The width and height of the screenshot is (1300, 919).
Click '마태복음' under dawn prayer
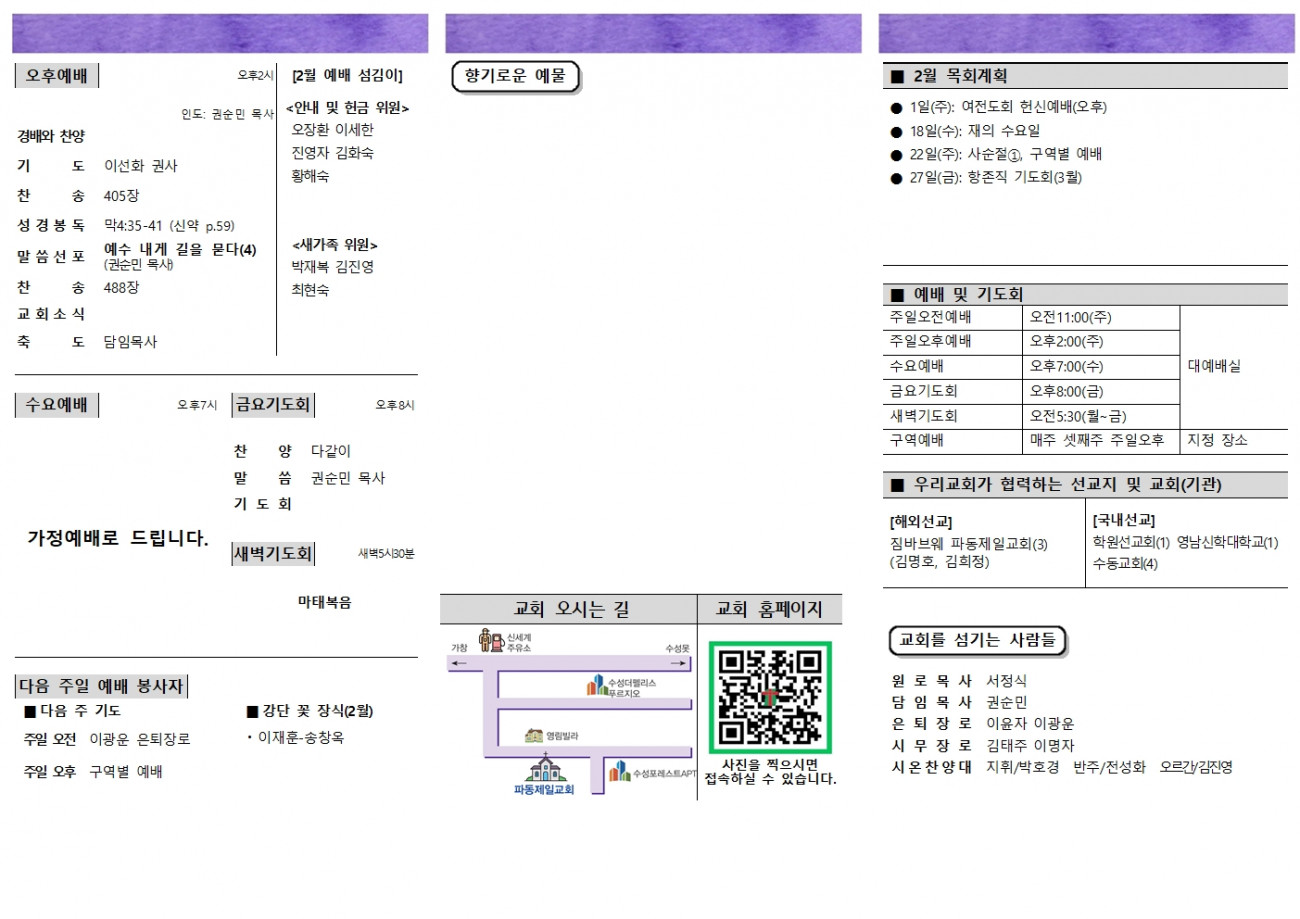point(325,602)
